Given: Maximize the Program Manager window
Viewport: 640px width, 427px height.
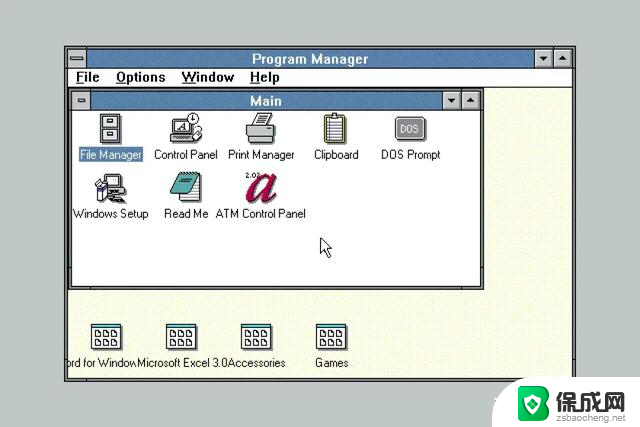Looking at the screenshot, I should 562,58.
